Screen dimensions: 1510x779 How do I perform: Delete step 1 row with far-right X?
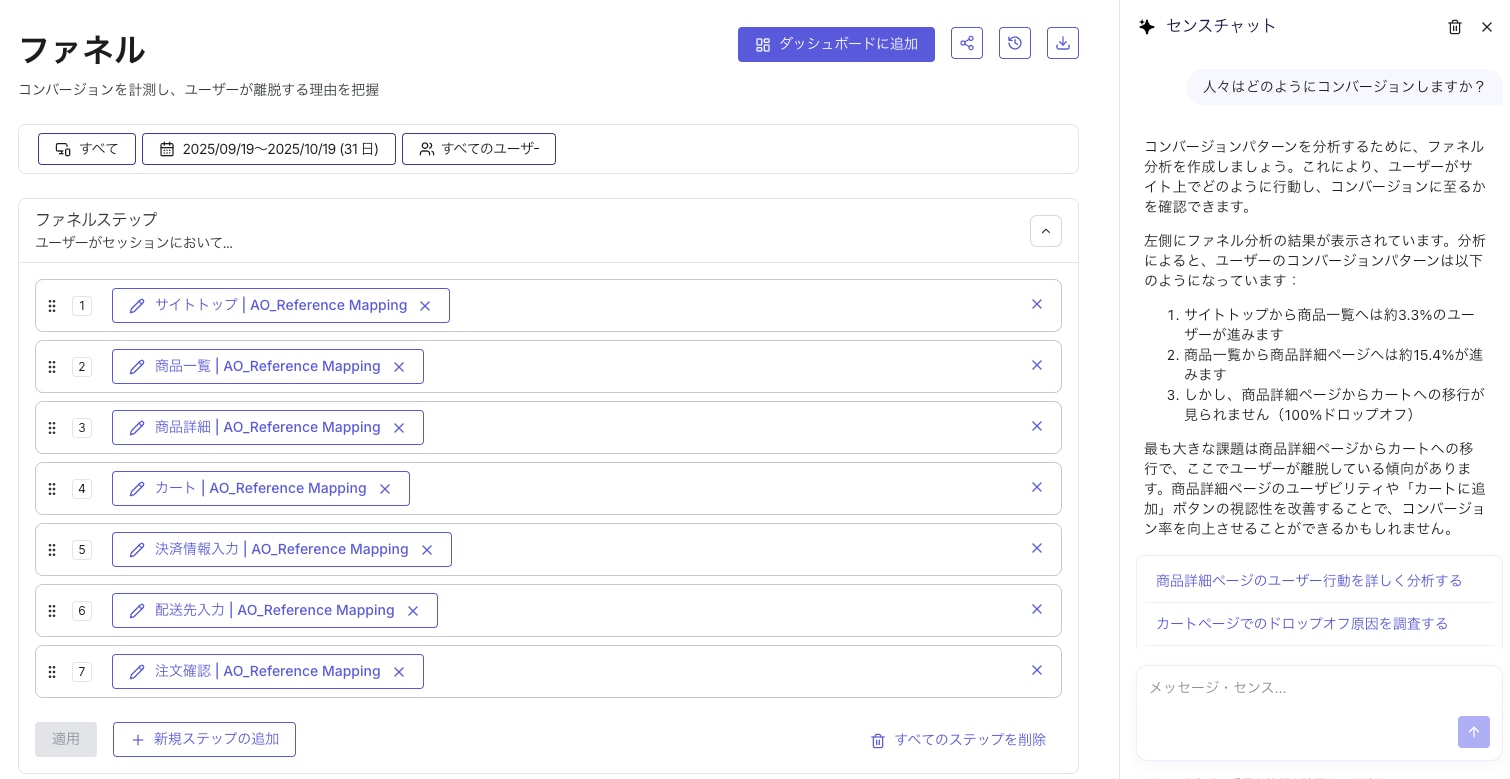[1037, 304]
